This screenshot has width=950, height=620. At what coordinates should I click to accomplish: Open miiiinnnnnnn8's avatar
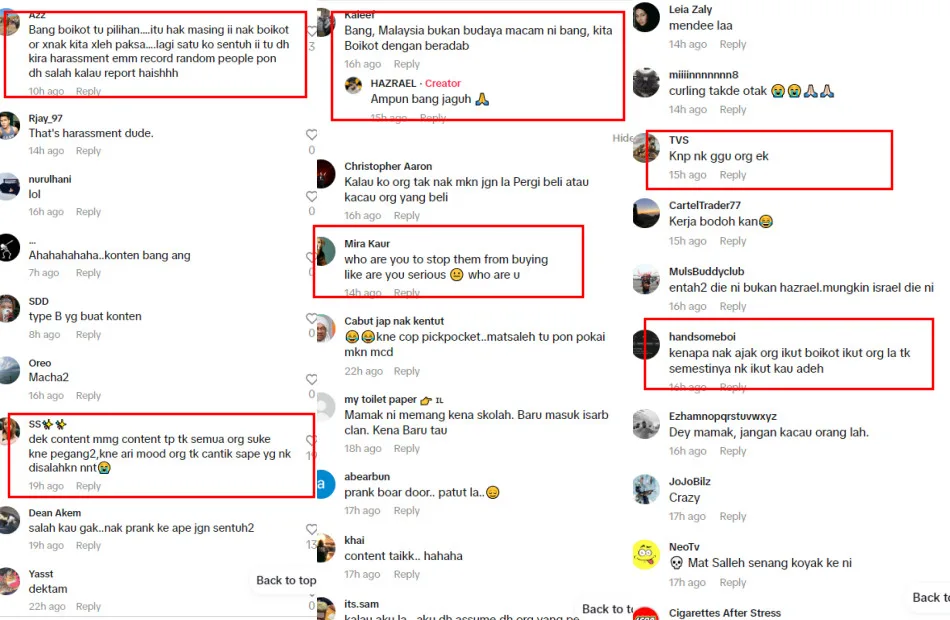pos(646,83)
